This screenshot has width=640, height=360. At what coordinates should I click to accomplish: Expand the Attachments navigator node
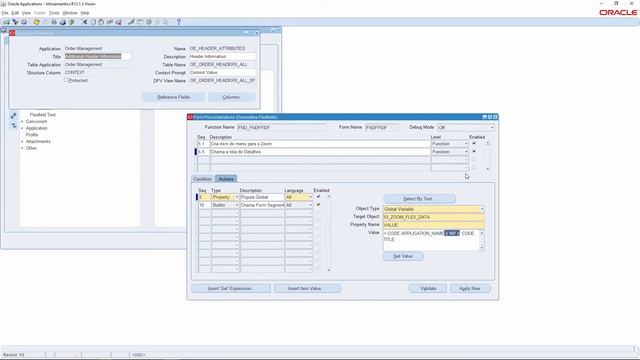(x=22, y=142)
